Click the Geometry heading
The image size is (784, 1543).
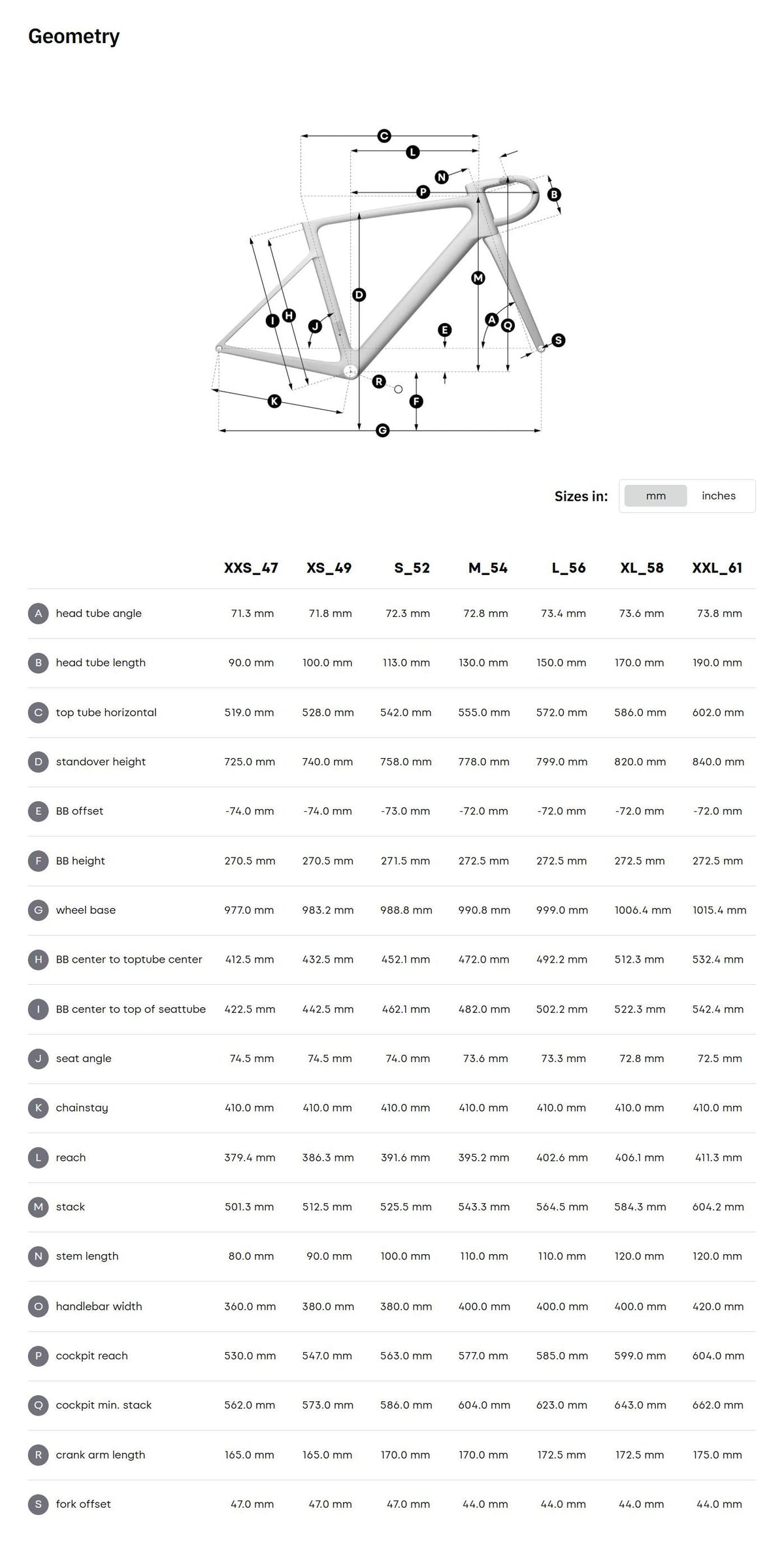point(74,37)
